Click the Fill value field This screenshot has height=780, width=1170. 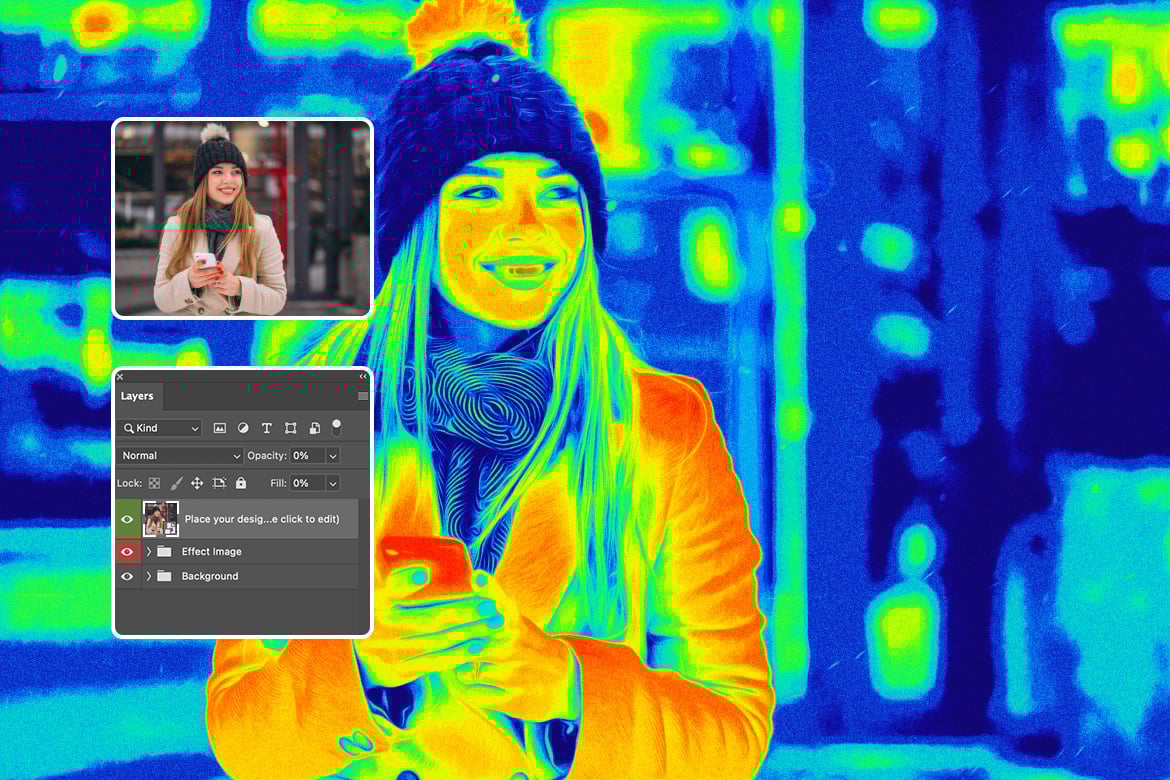307,483
